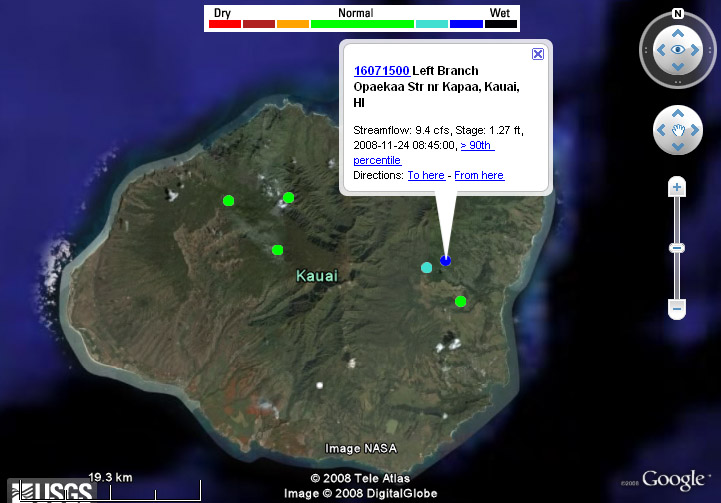Click the zoom slider handle
Viewport: 721px width, 503px height.
(677, 247)
